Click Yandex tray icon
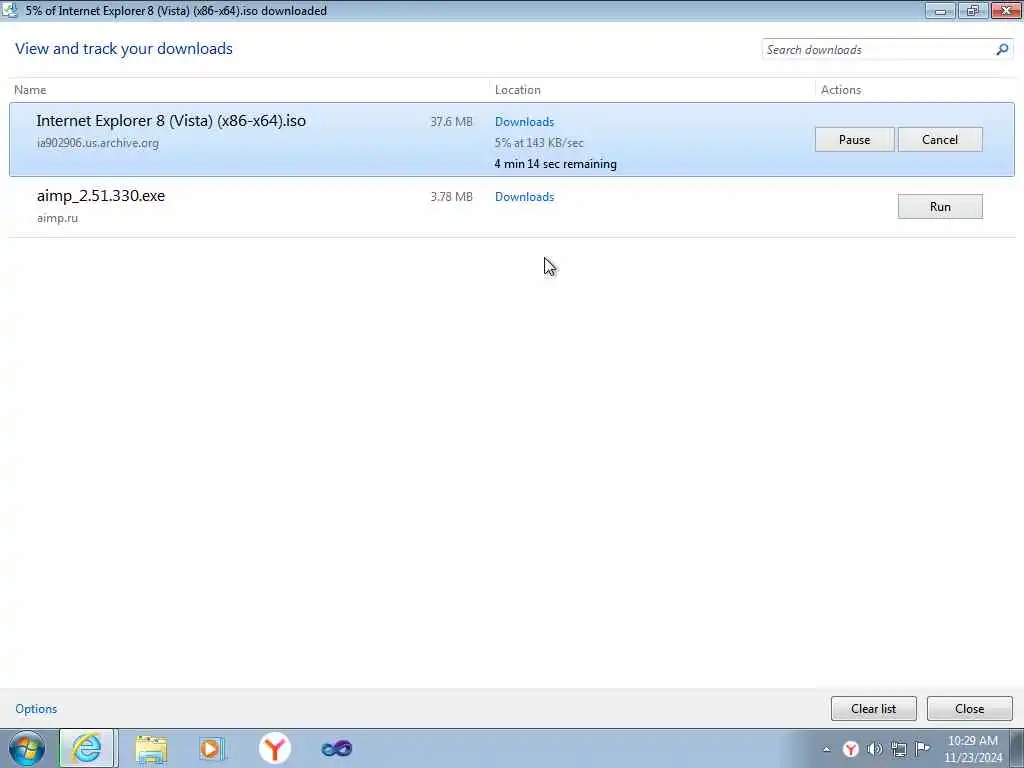The width and height of the screenshot is (1024, 768). click(x=850, y=749)
